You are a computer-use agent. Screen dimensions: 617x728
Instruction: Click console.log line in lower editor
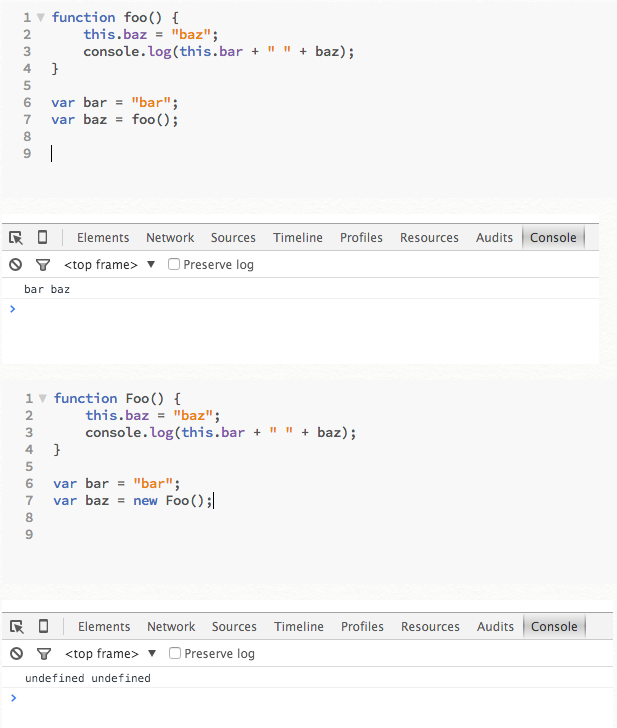pos(221,433)
